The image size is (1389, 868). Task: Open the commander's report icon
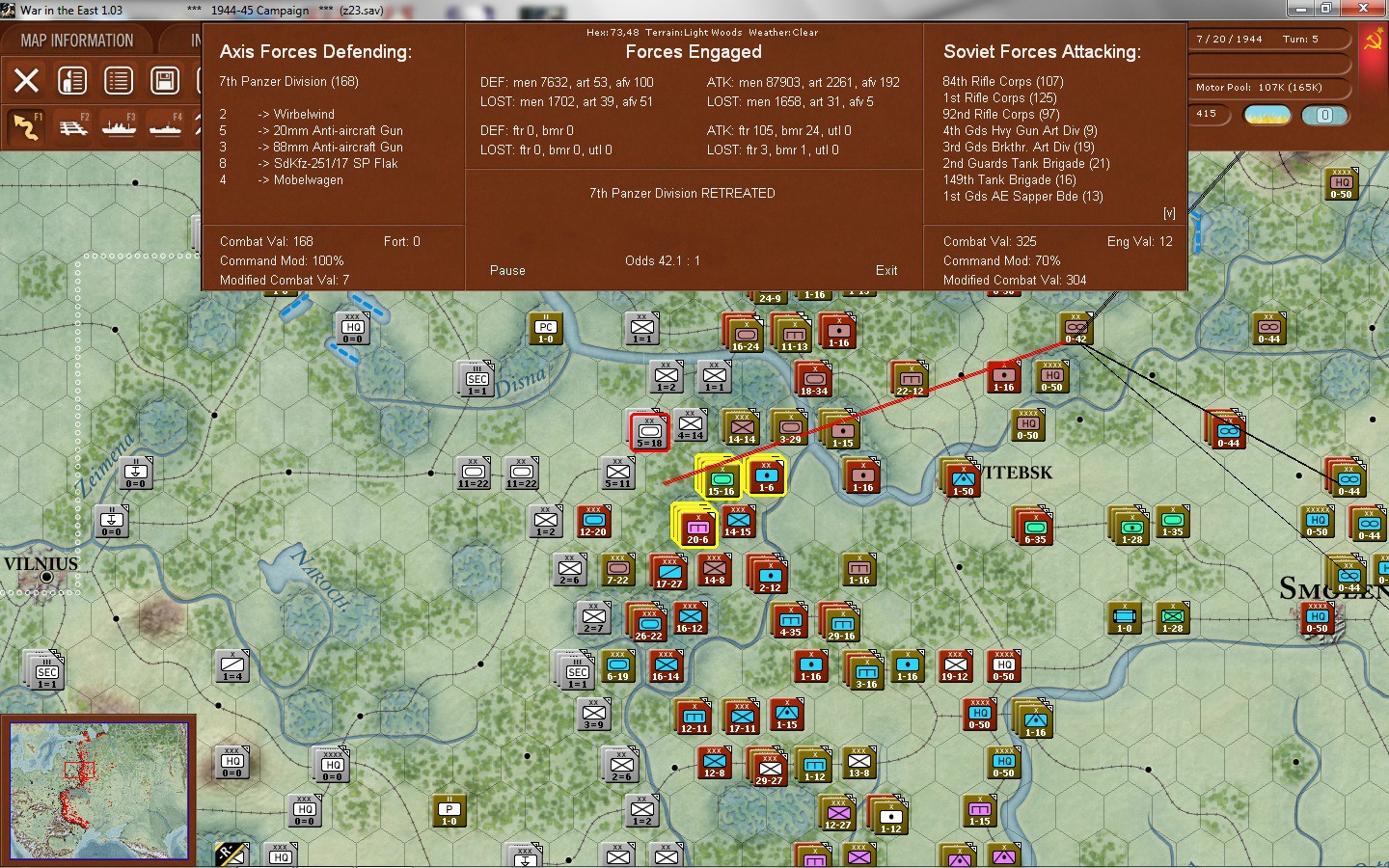click(x=72, y=80)
